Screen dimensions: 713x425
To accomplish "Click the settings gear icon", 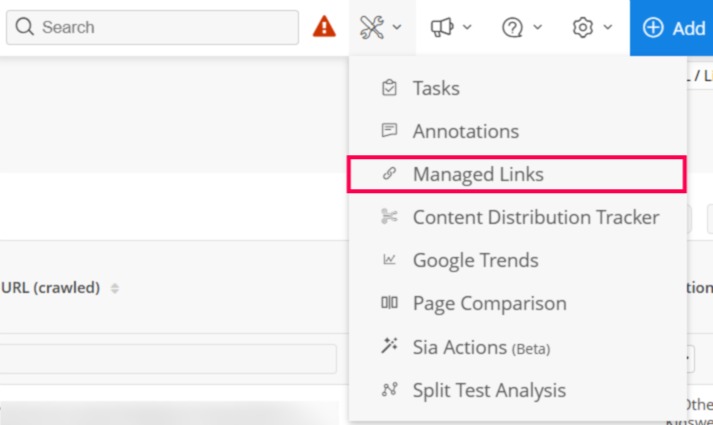I will (x=582, y=28).
